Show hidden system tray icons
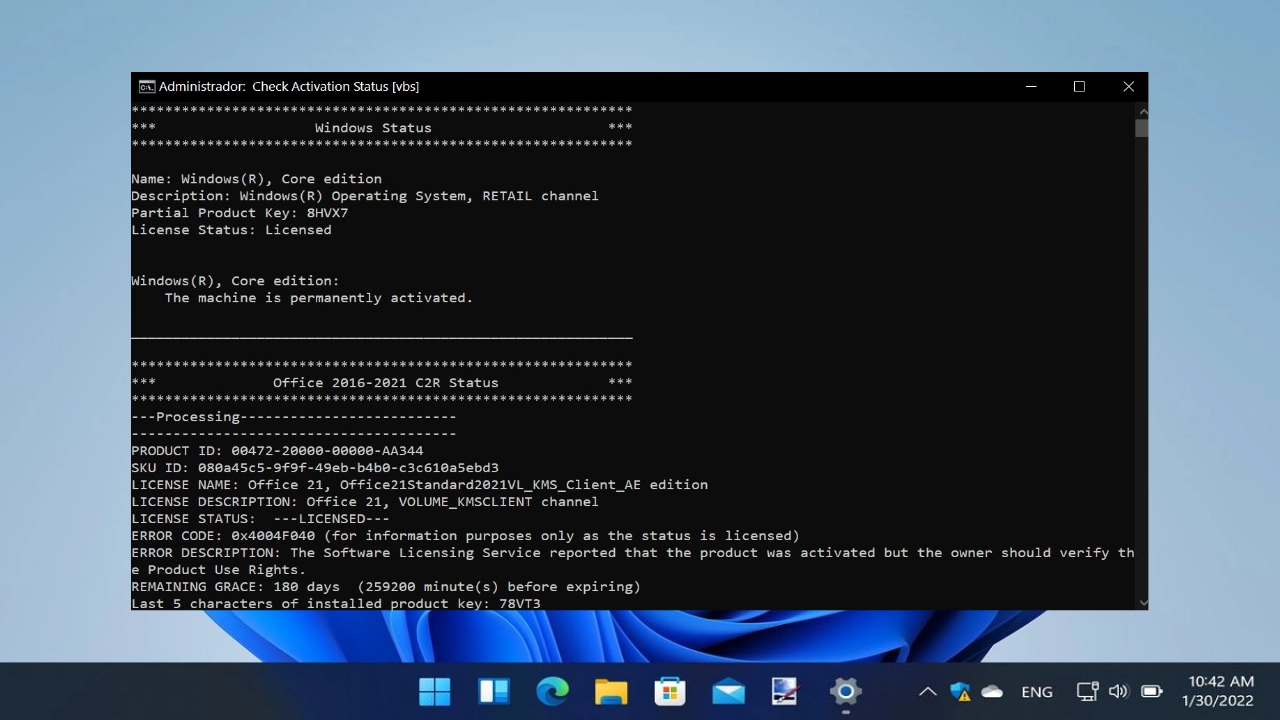Screen dimensions: 1280x720 coord(928,691)
